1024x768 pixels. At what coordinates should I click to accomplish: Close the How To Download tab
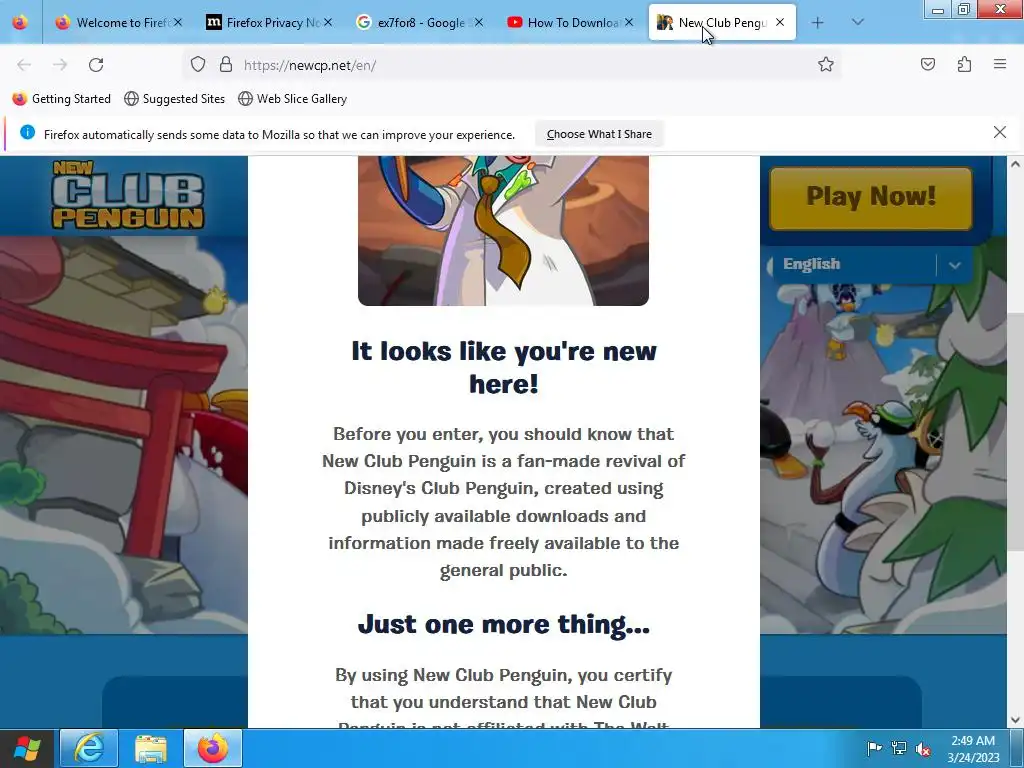[628, 22]
